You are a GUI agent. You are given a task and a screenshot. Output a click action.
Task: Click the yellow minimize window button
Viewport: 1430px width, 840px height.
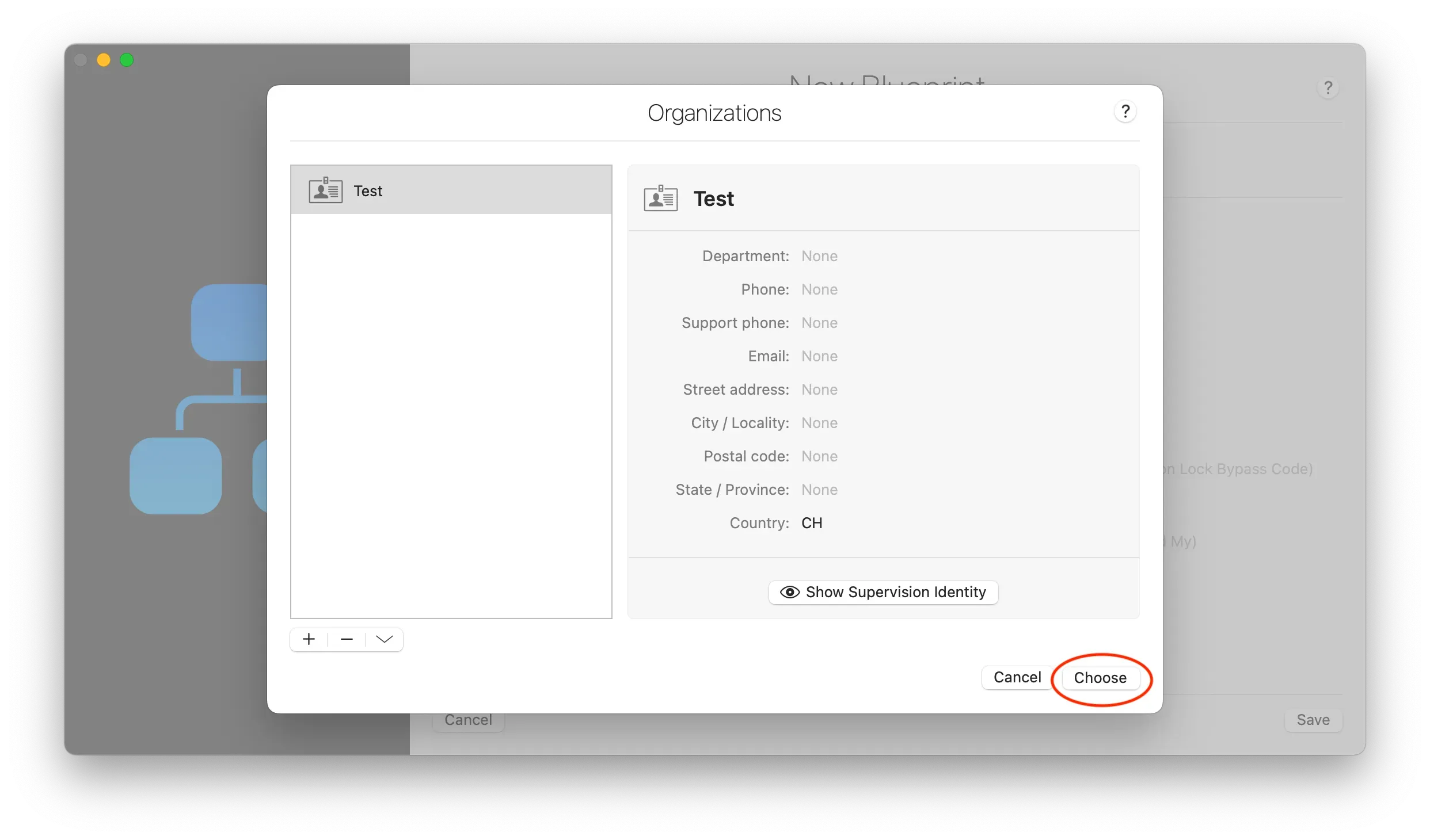point(104,60)
